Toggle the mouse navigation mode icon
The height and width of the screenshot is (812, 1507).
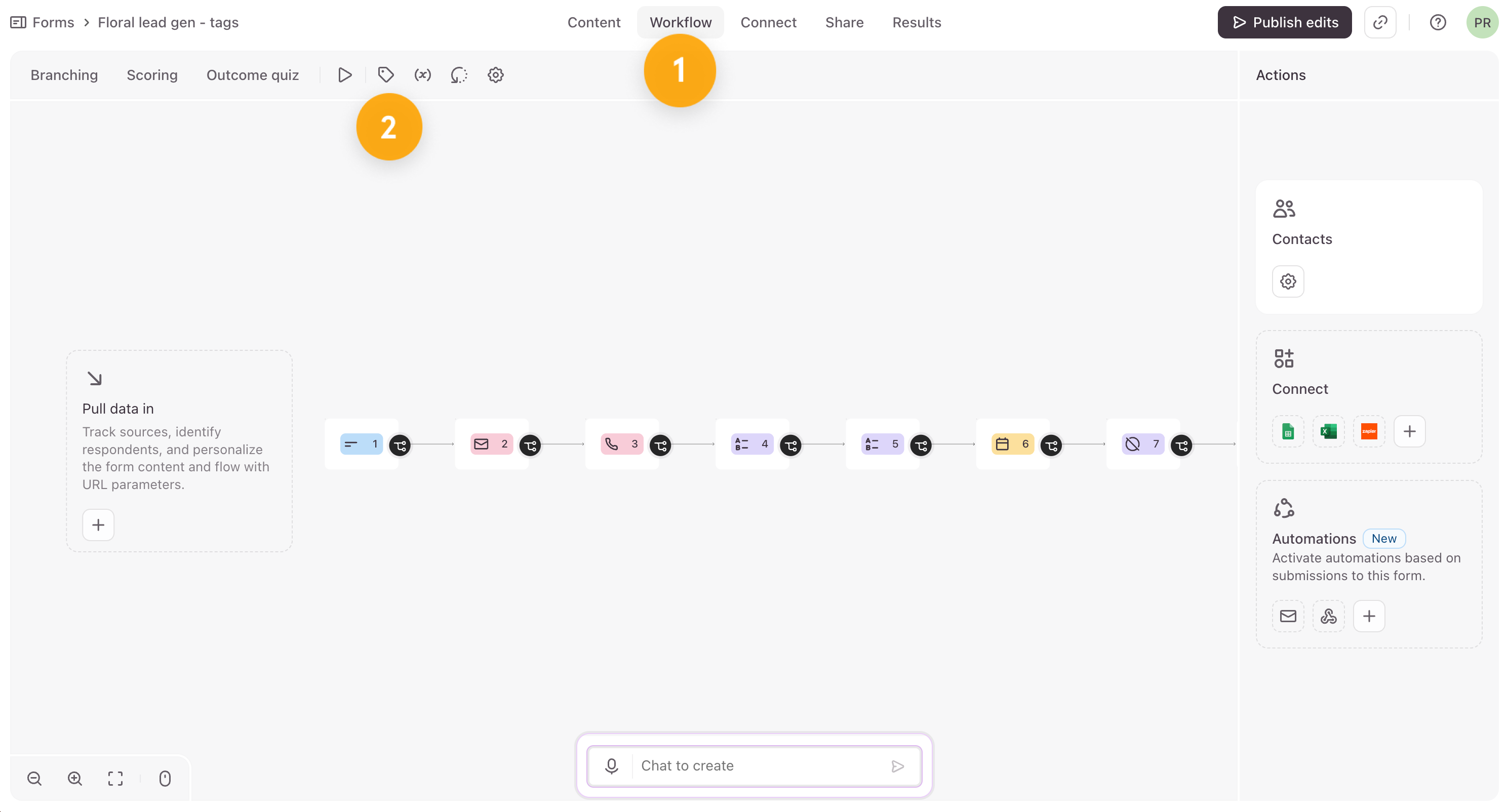pos(165,779)
